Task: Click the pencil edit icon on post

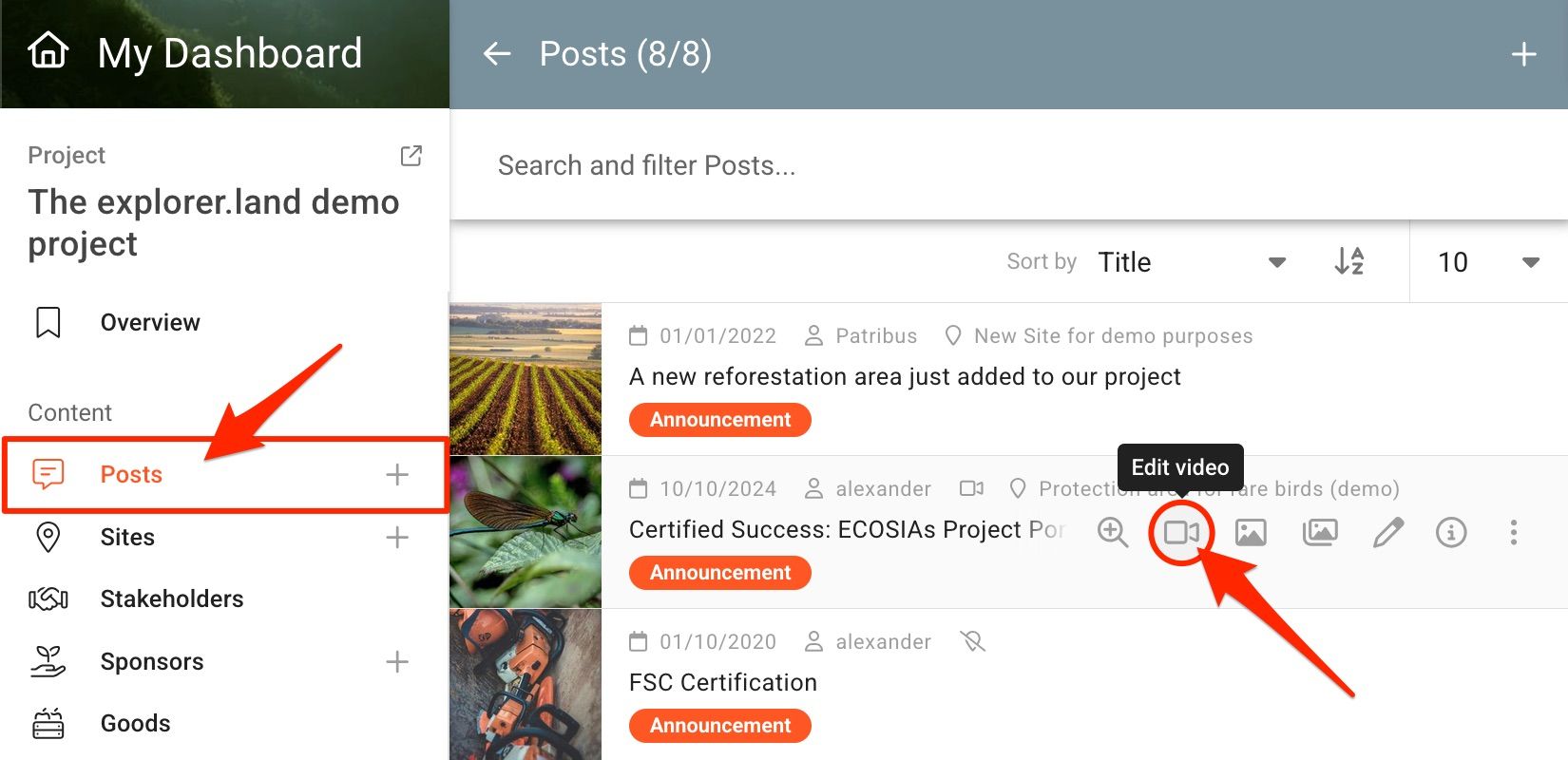Action: pos(1387,532)
